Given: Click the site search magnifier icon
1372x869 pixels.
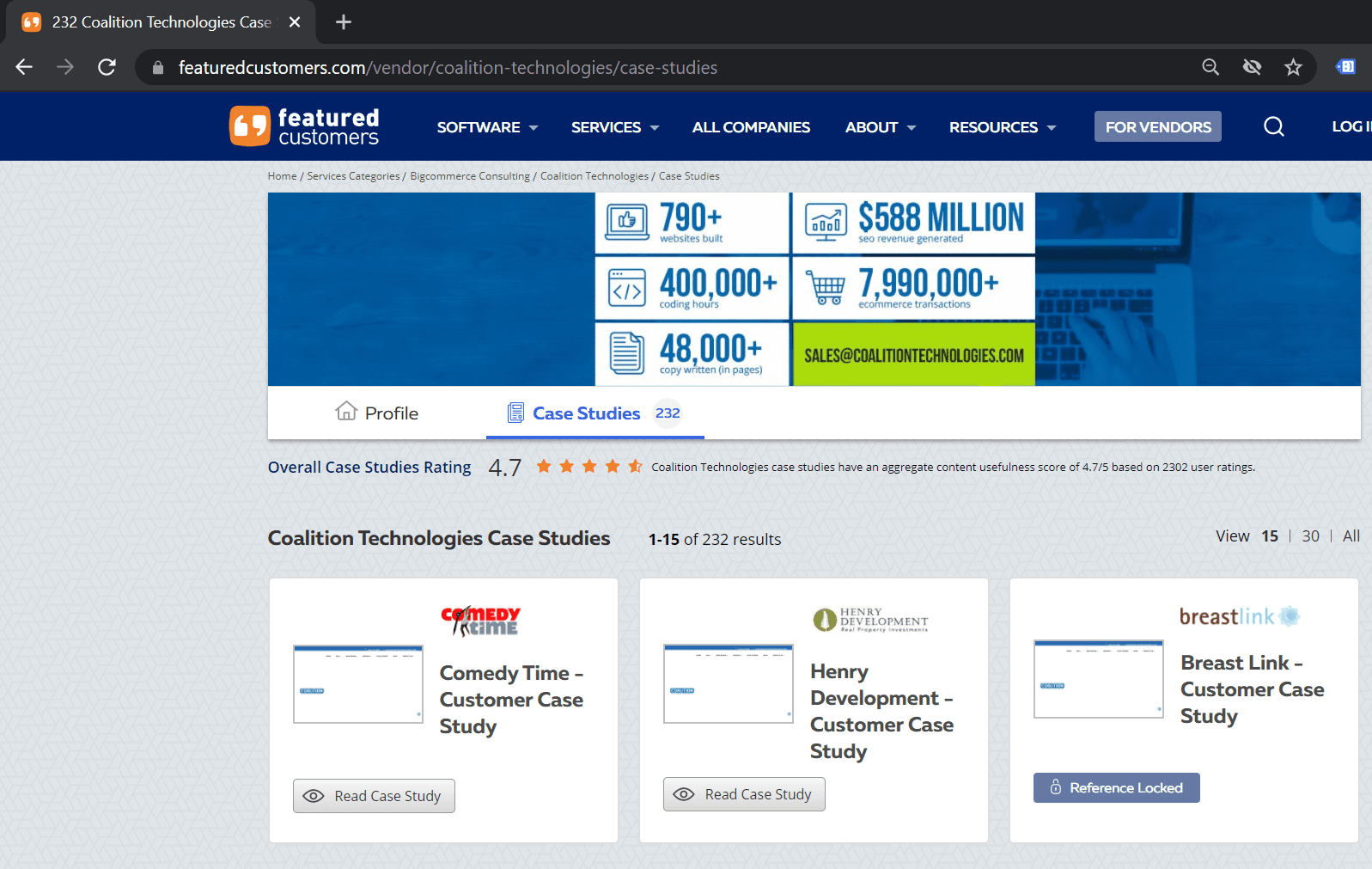Looking at the screenshot, I should 1273,127.
